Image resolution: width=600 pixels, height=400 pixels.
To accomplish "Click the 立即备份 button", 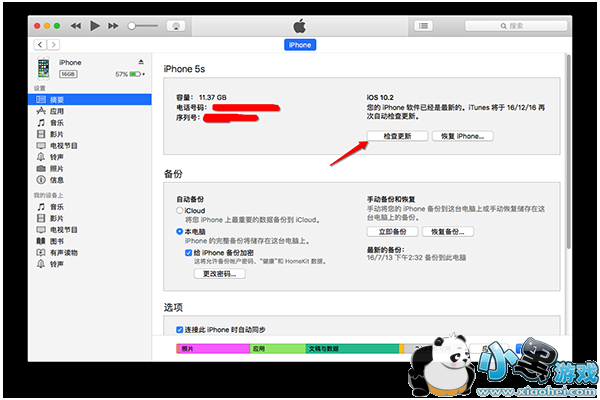I will [x=393, y=232].
